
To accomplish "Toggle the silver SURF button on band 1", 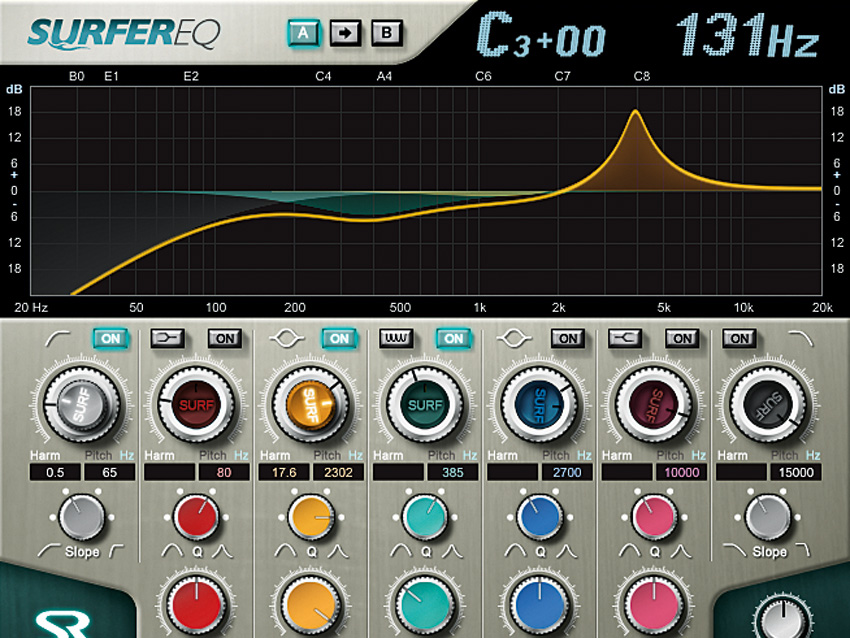I will click(x=81, y=404).
